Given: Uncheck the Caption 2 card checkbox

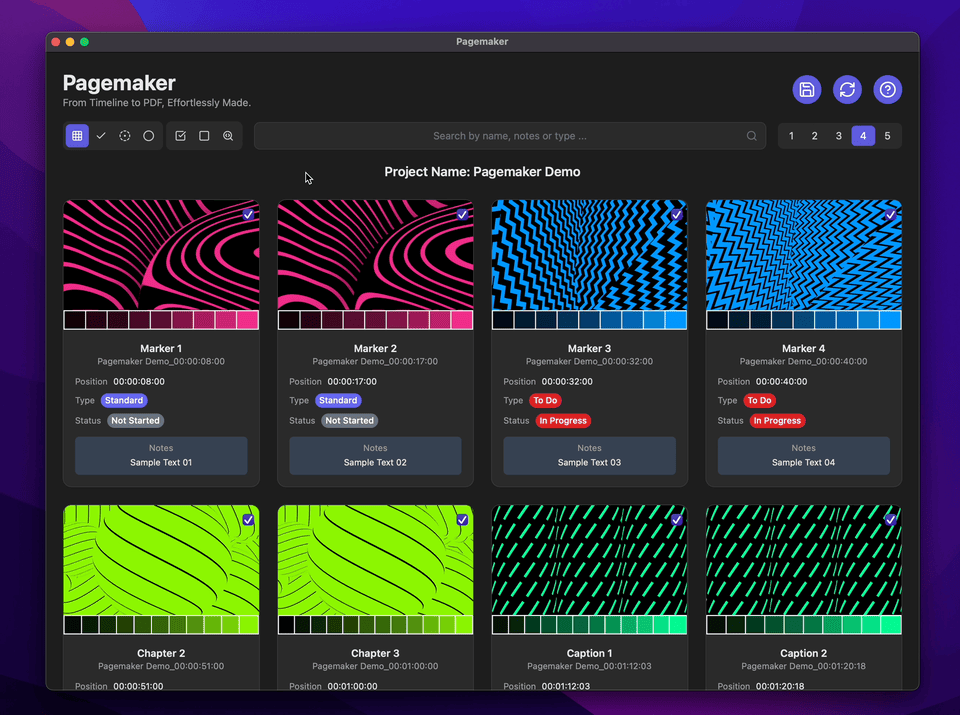Looking at the screenshot, I should 890,519.
